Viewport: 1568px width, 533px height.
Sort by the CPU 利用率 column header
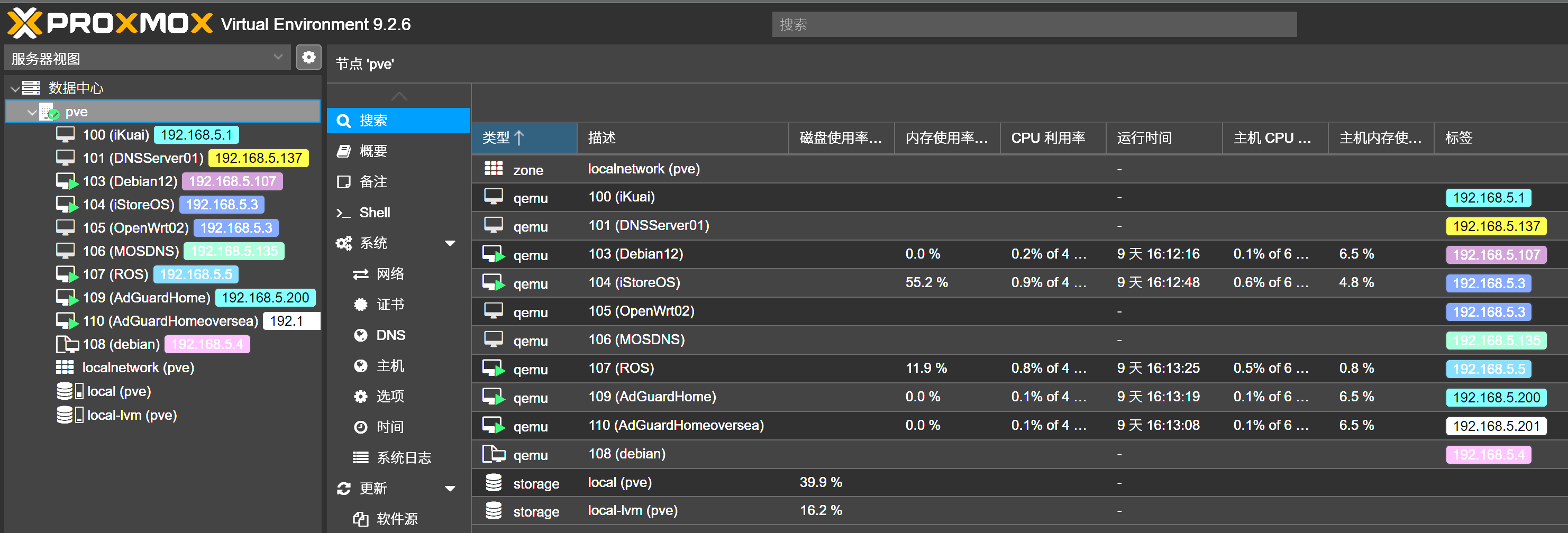1053,138
